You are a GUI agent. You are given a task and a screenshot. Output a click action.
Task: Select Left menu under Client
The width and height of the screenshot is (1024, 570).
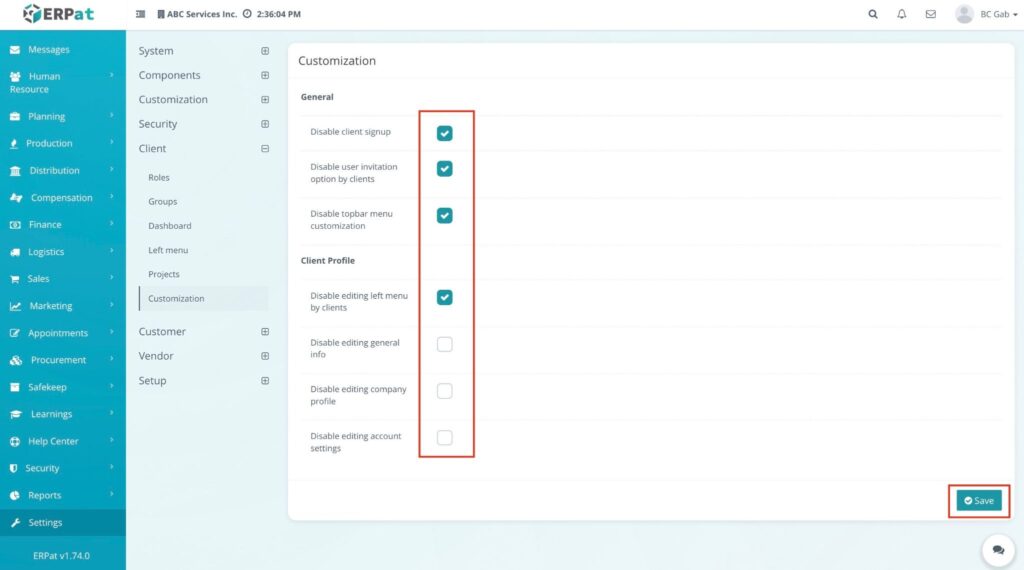click(x=168, y=250)
